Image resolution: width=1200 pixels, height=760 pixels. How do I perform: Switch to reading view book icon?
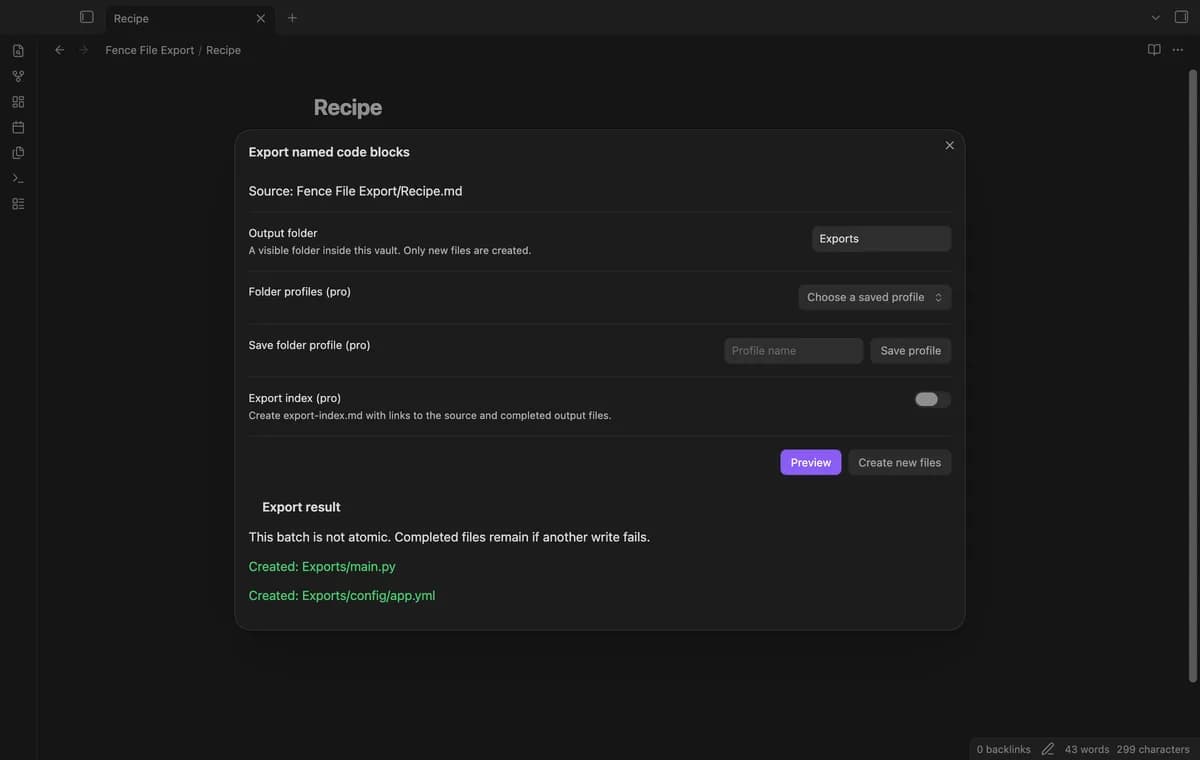1154,50
